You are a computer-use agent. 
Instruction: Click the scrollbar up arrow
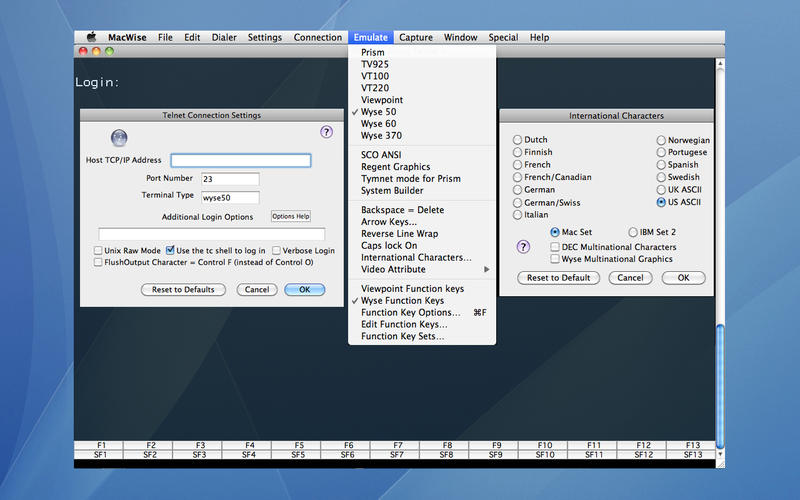click(720, 63)
